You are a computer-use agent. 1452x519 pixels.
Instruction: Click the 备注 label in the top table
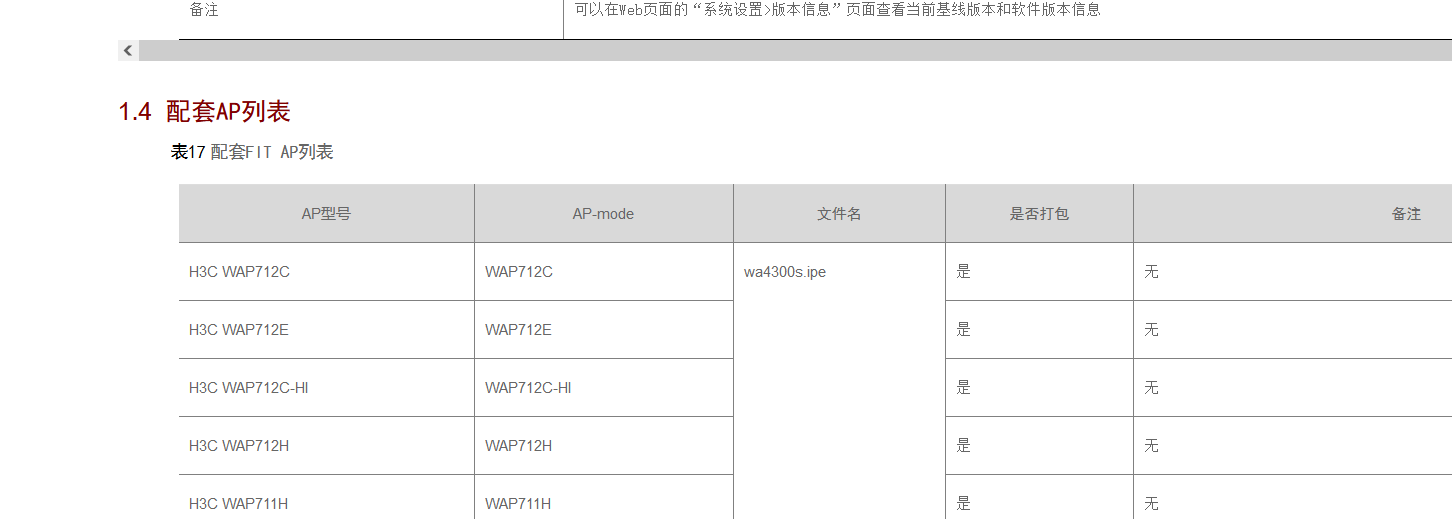204,10
